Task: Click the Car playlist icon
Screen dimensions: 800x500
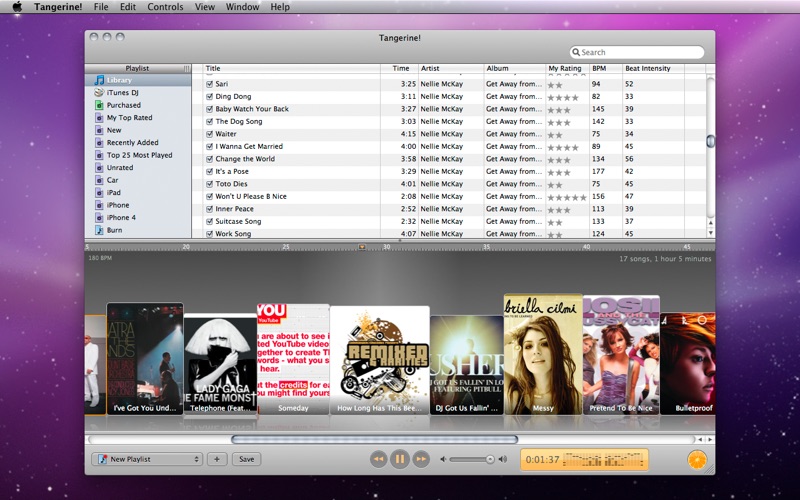Action: tap(99, 180)
